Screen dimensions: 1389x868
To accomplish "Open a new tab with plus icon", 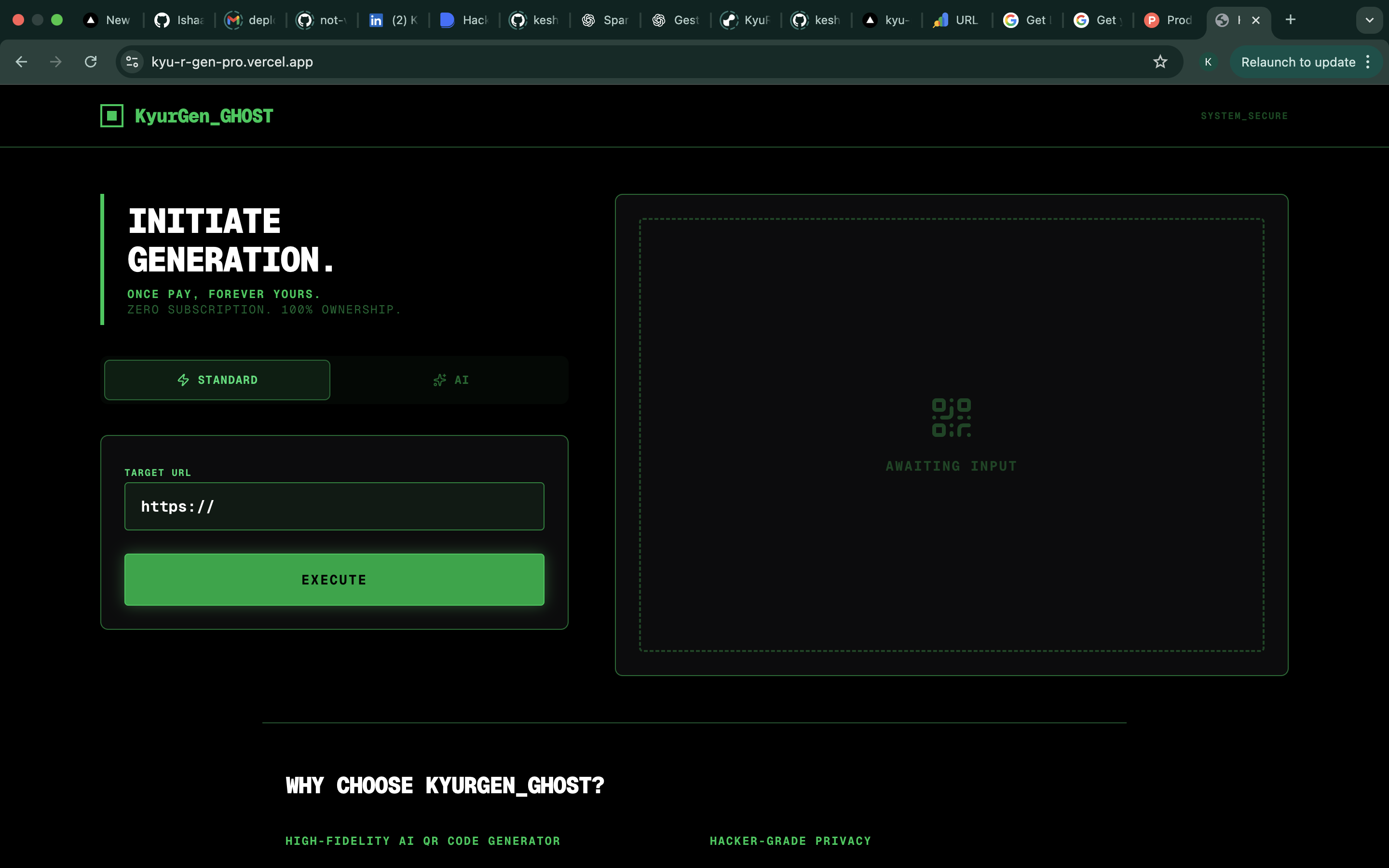I will point(1290,20).
